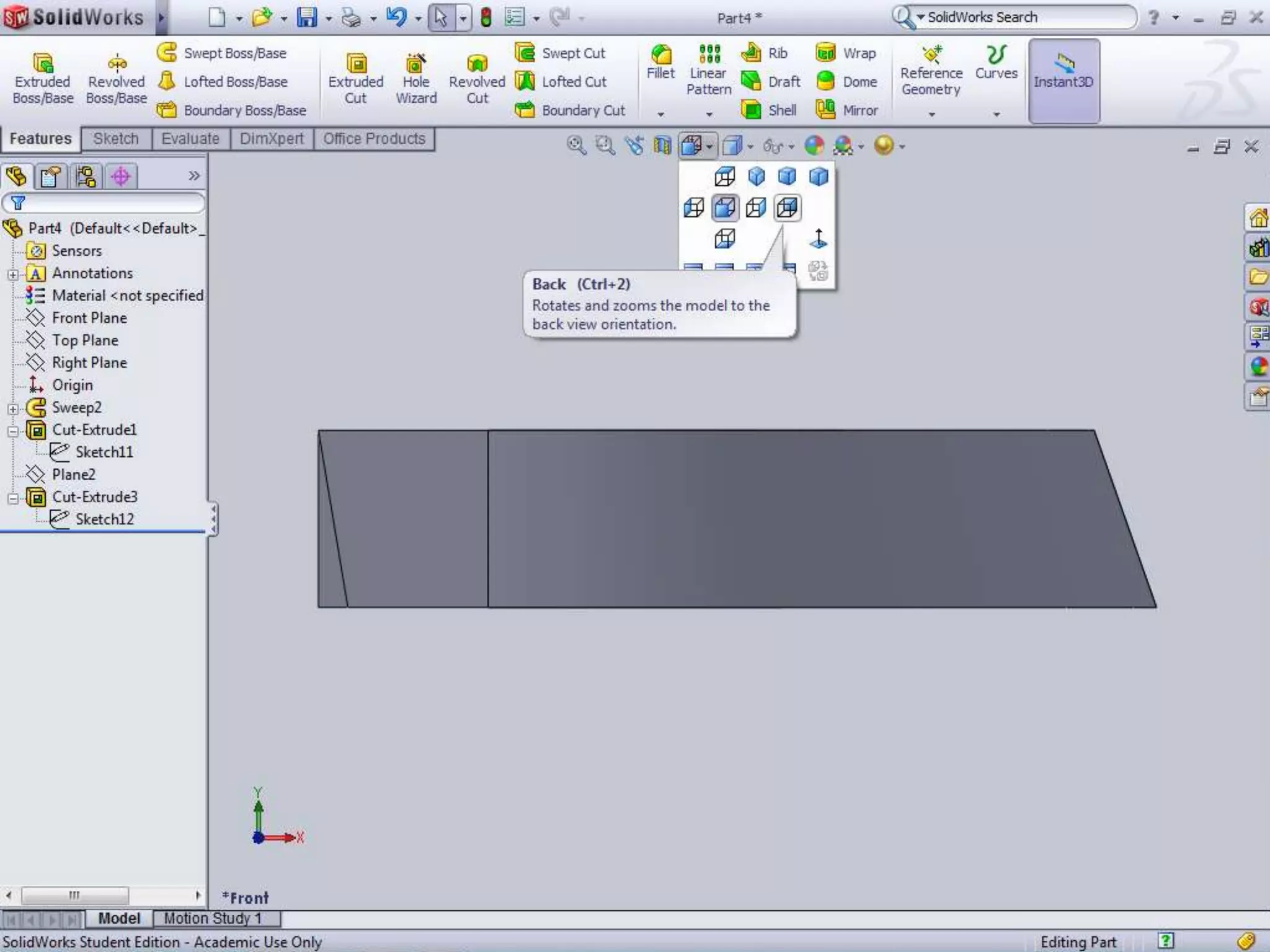Select Sketch12 in the feature tree
Screen dimensions: 1270x952
point(104,519)
